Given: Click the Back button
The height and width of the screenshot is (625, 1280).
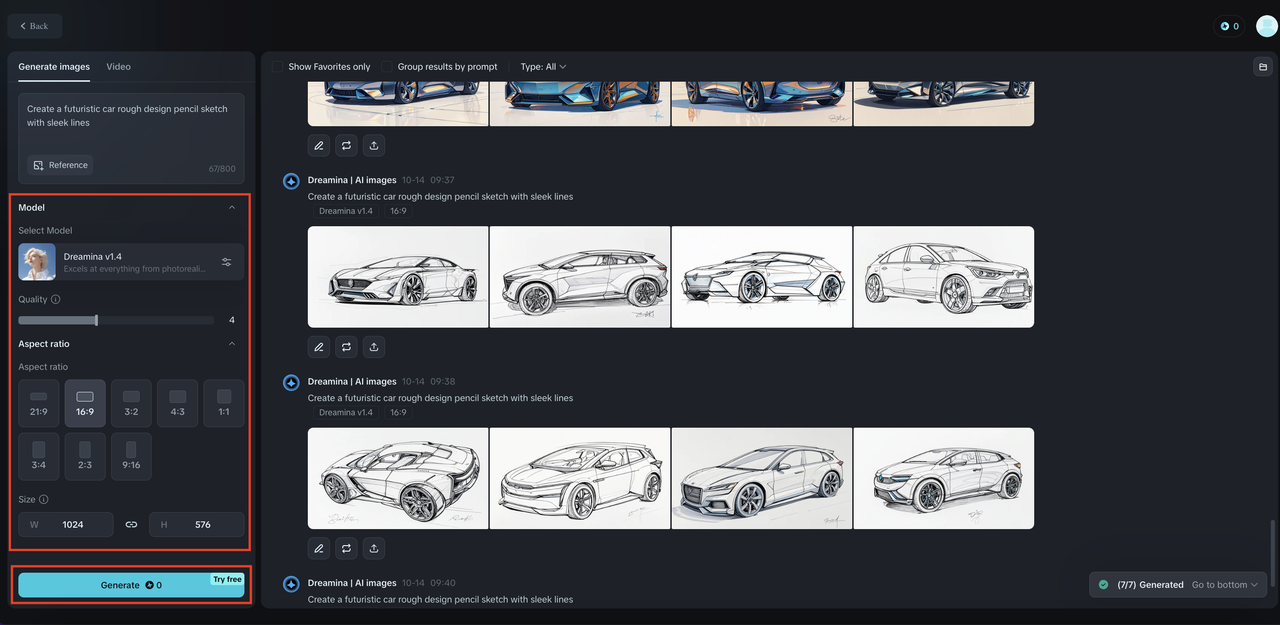Looking at the screenshot, I should 35,26.
